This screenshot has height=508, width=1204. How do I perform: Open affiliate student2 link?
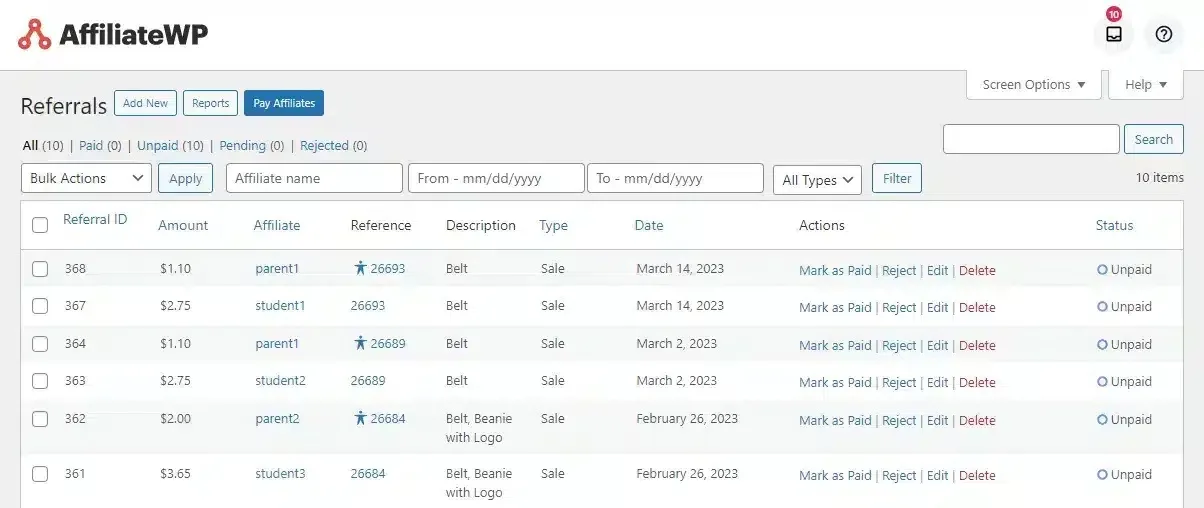[x=280, y=381]
